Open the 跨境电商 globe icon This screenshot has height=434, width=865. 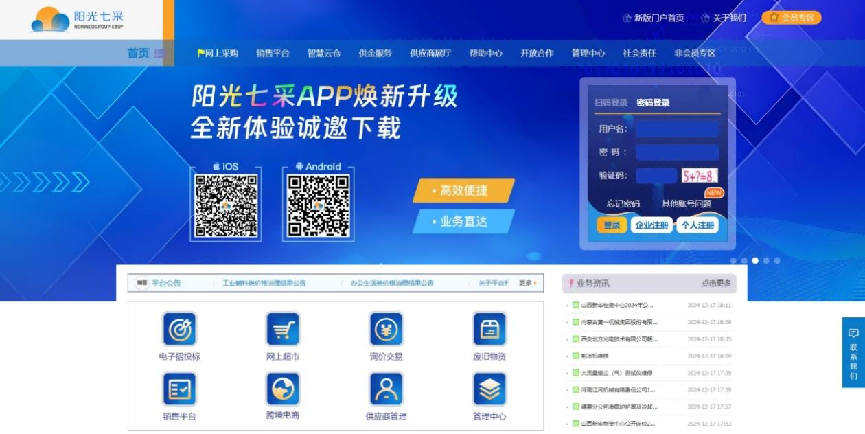coord(283,388)
